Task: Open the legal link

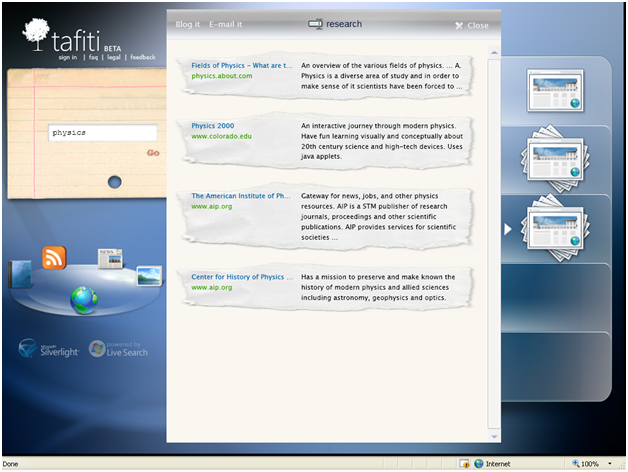Action: pos(114,57)
